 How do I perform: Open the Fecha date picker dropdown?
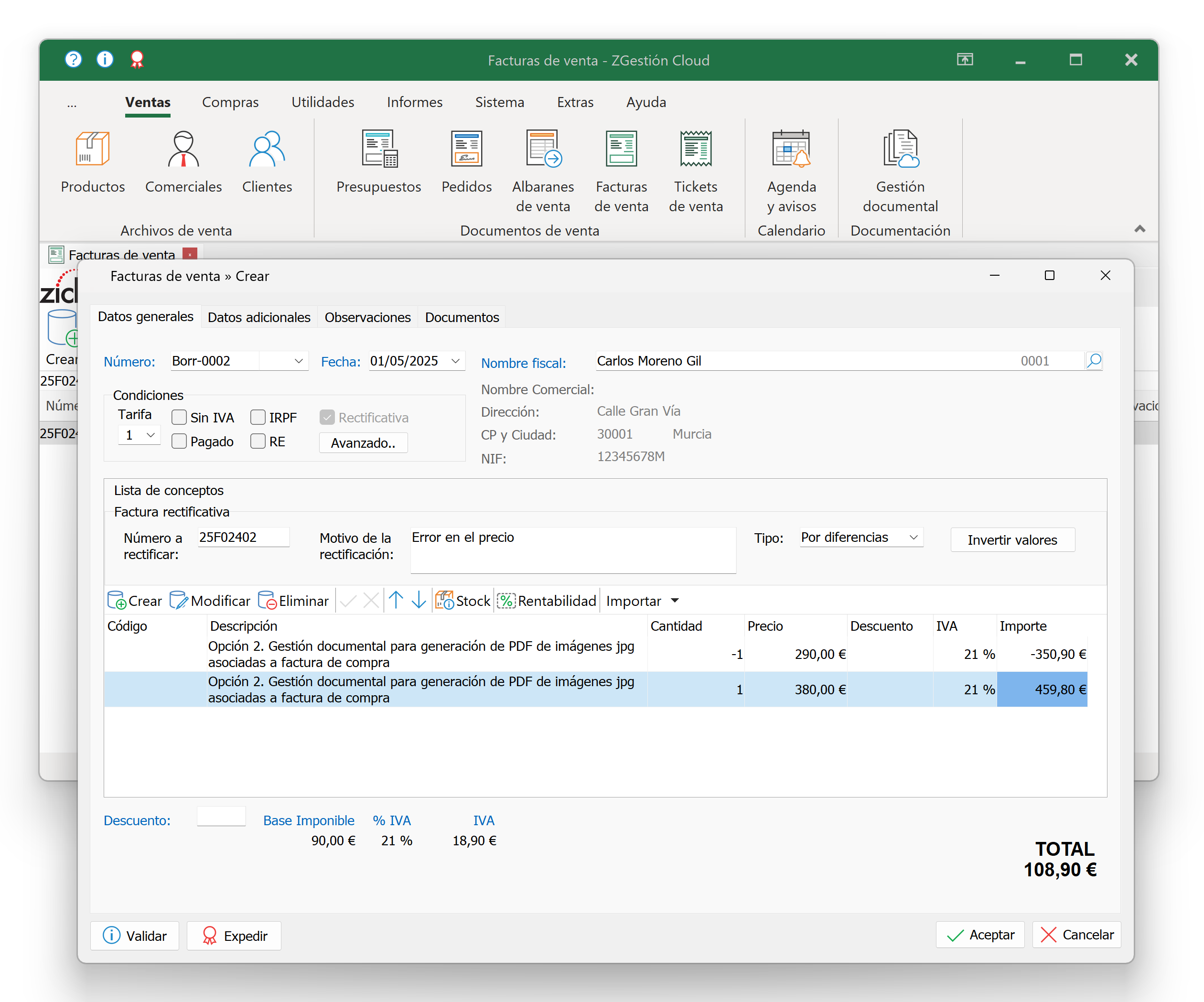456,361
